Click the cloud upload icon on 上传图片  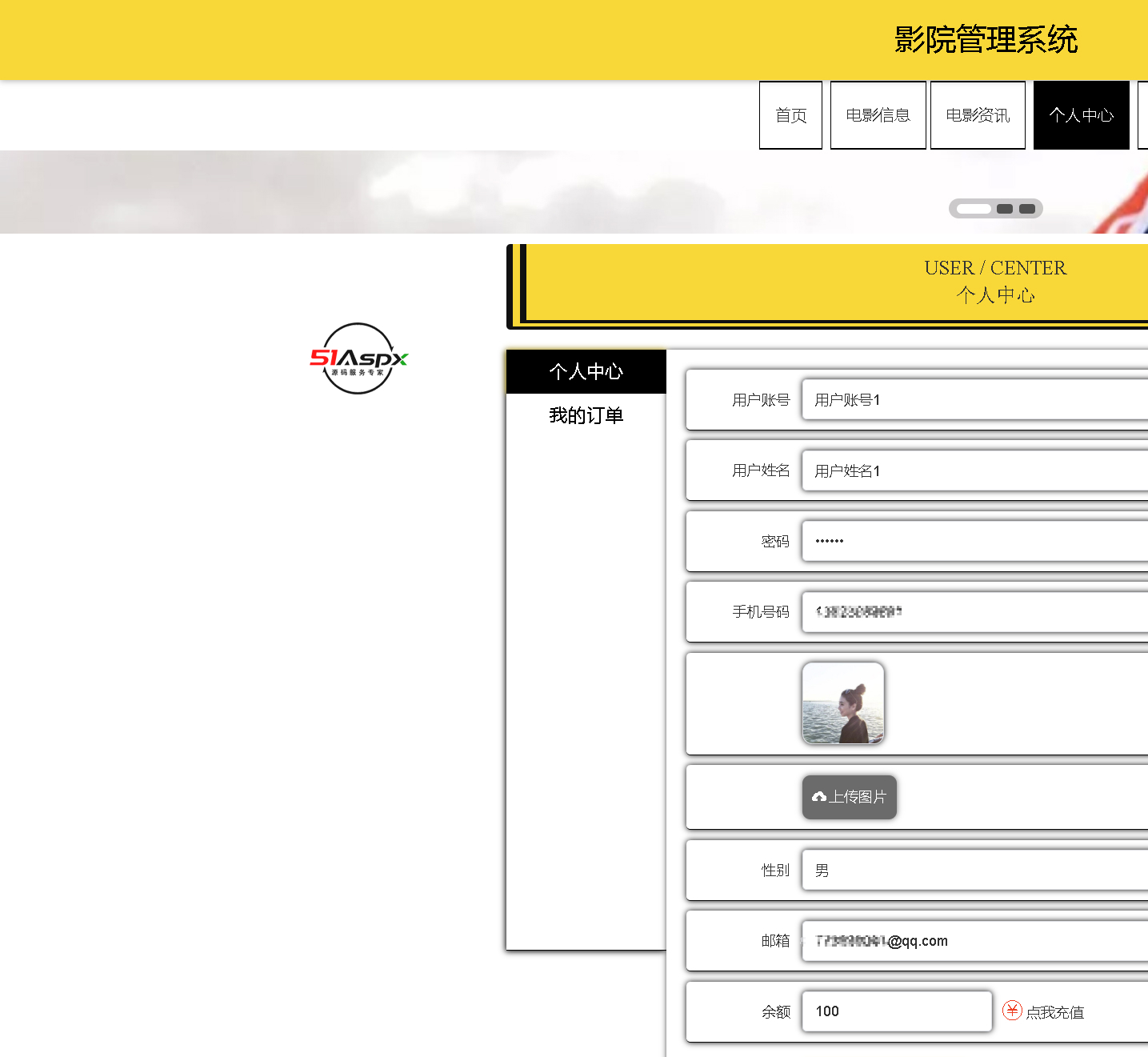(818, 797)
